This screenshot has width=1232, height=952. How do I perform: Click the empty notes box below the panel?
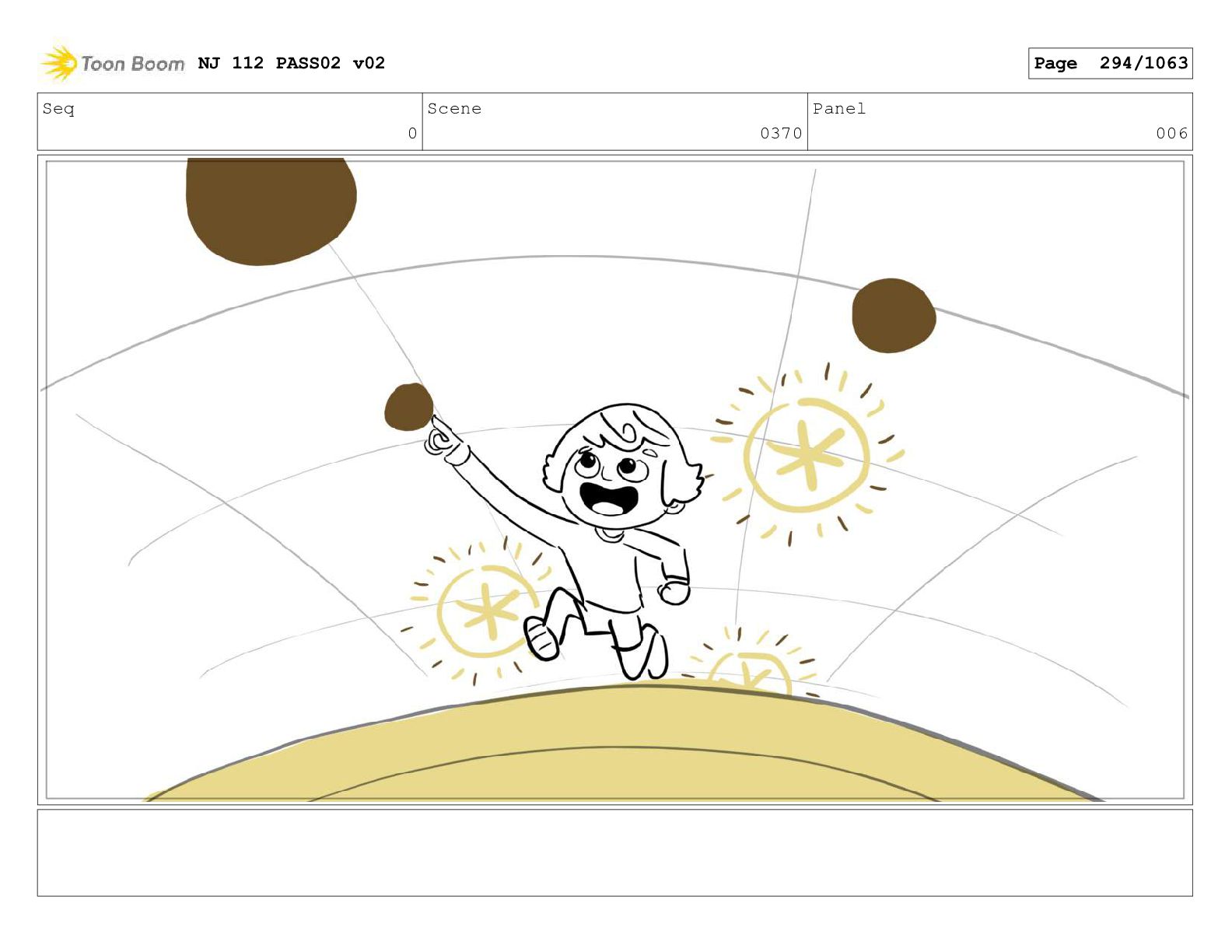pyautogui.click(x=614, y=852)
